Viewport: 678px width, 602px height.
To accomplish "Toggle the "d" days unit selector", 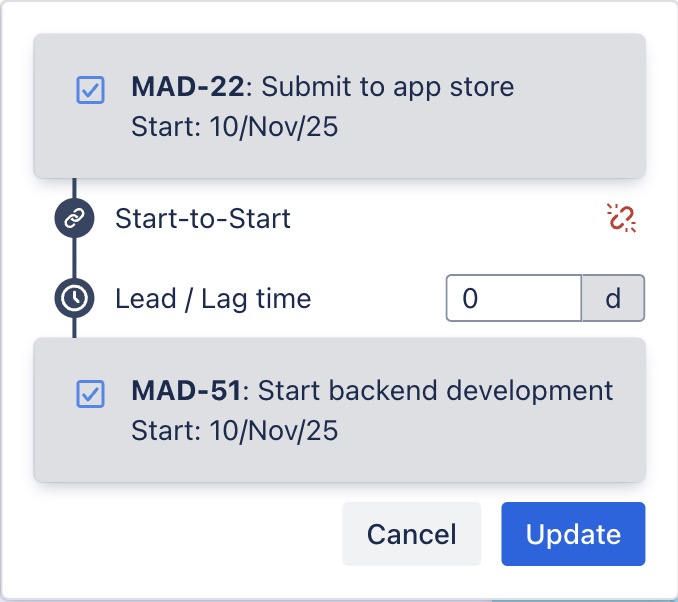I will click(x=613, y=298).
